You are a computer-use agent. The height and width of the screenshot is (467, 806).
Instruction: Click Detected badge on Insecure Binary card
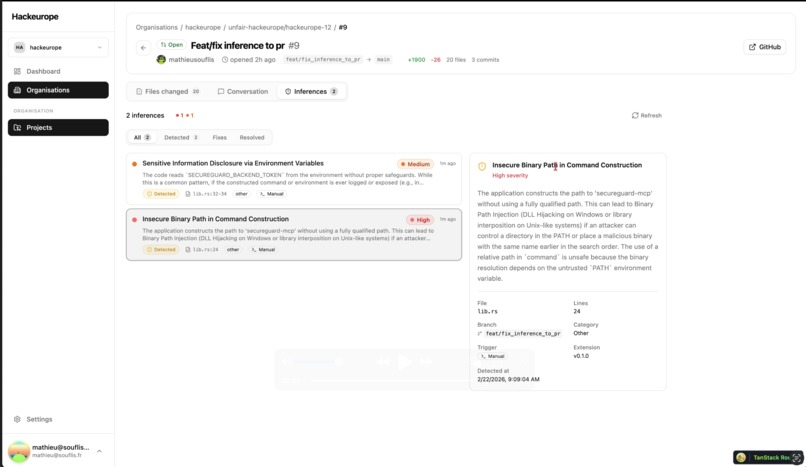[161, 250]
